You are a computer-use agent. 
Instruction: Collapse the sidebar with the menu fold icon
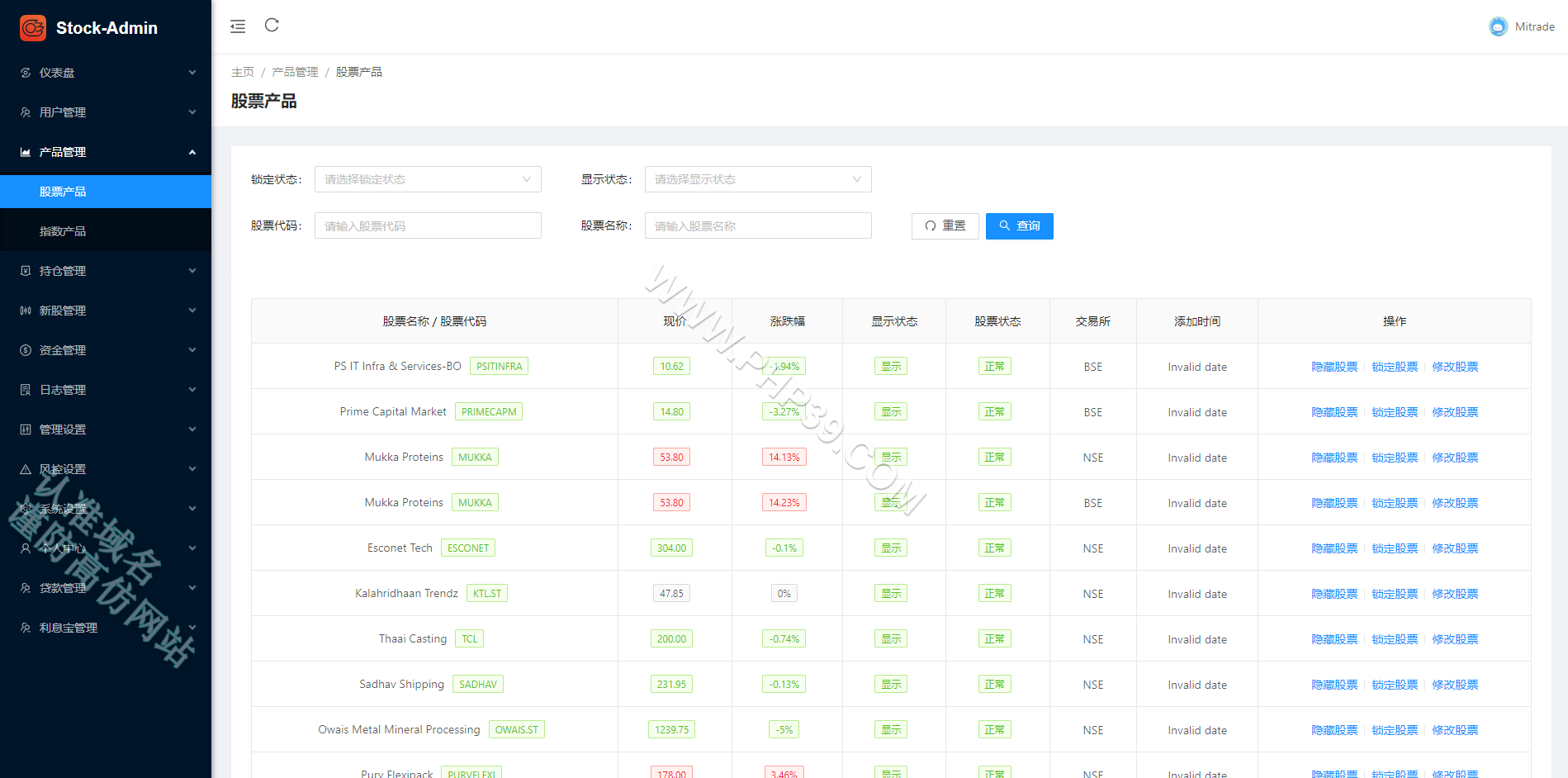[238, 26]
